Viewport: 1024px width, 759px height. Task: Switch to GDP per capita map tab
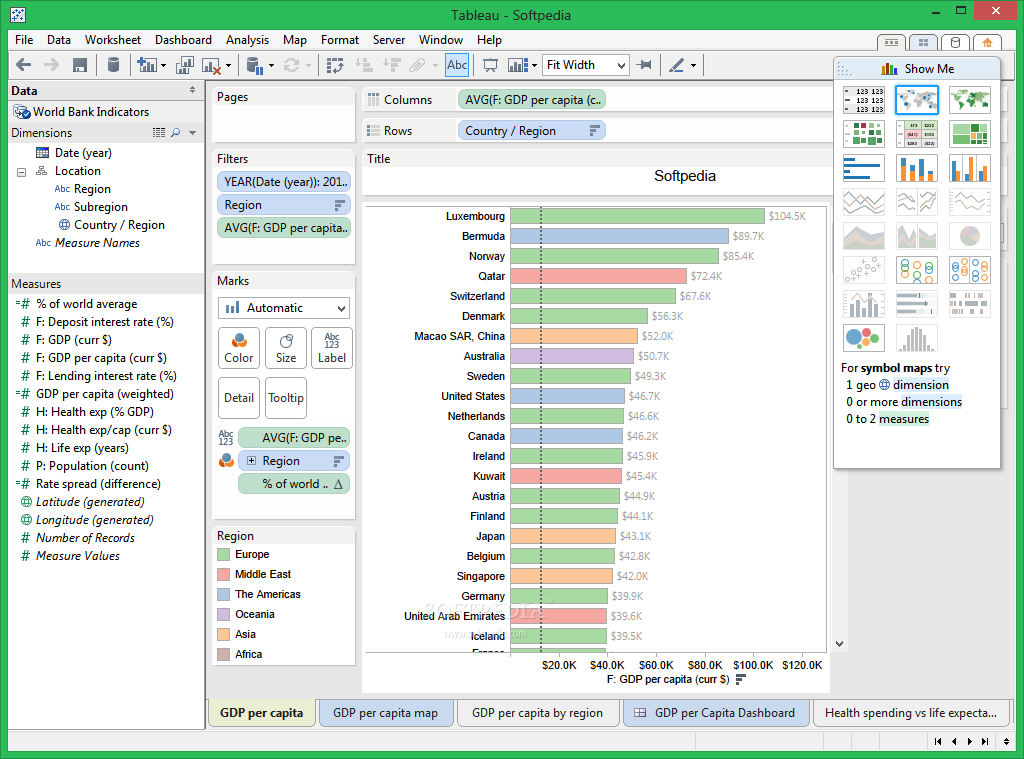[x=385, y=713]
